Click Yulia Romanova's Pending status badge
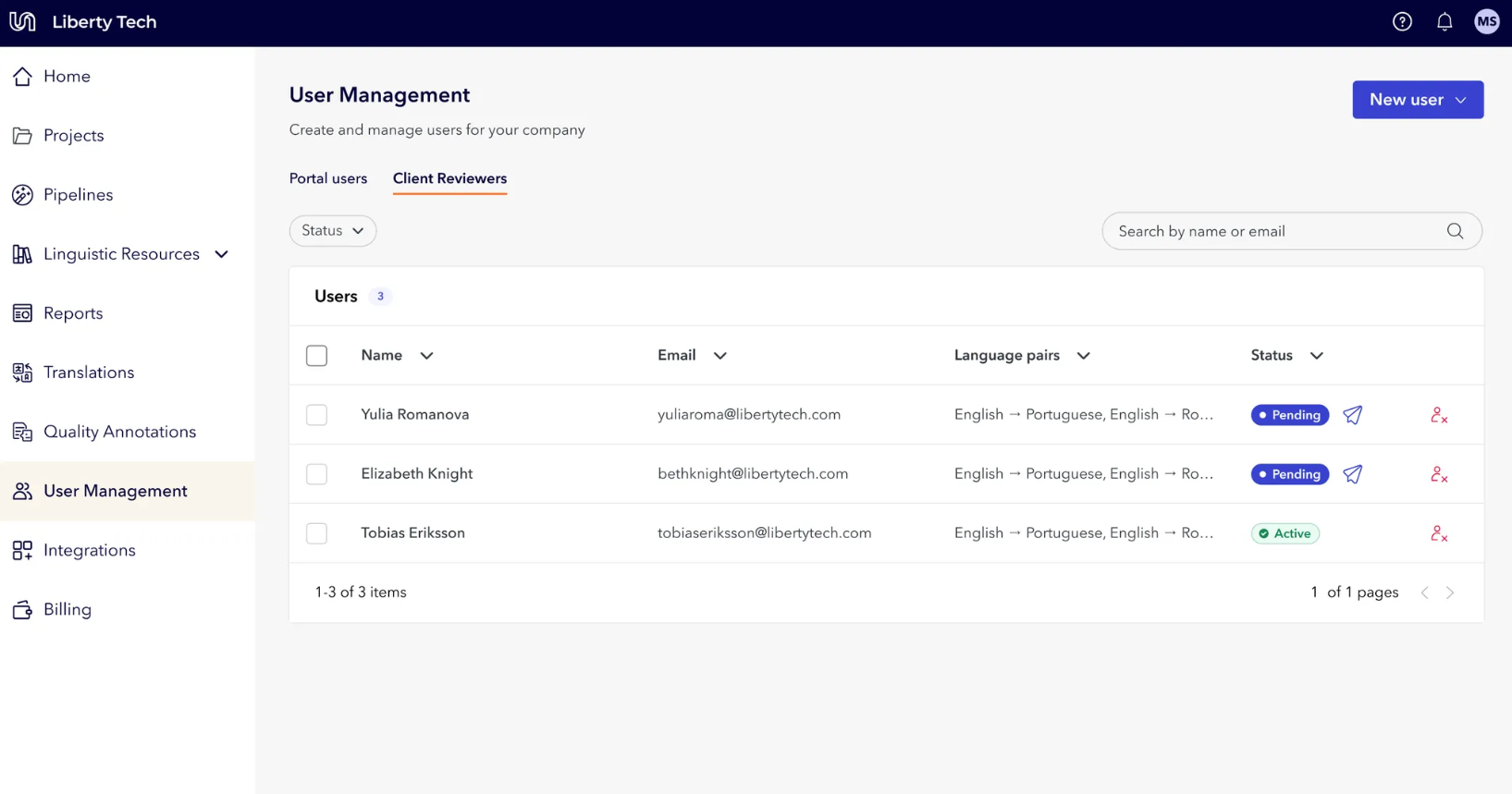The image size is (1512, 794). click(1290, 415)
